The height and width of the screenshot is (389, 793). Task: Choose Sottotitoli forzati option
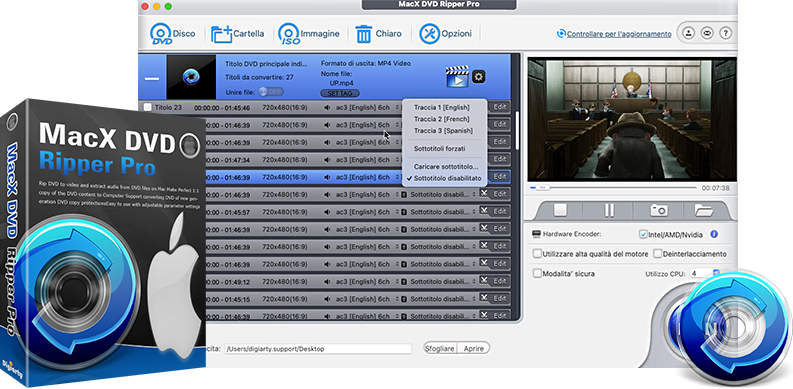[x=439, y=149]
